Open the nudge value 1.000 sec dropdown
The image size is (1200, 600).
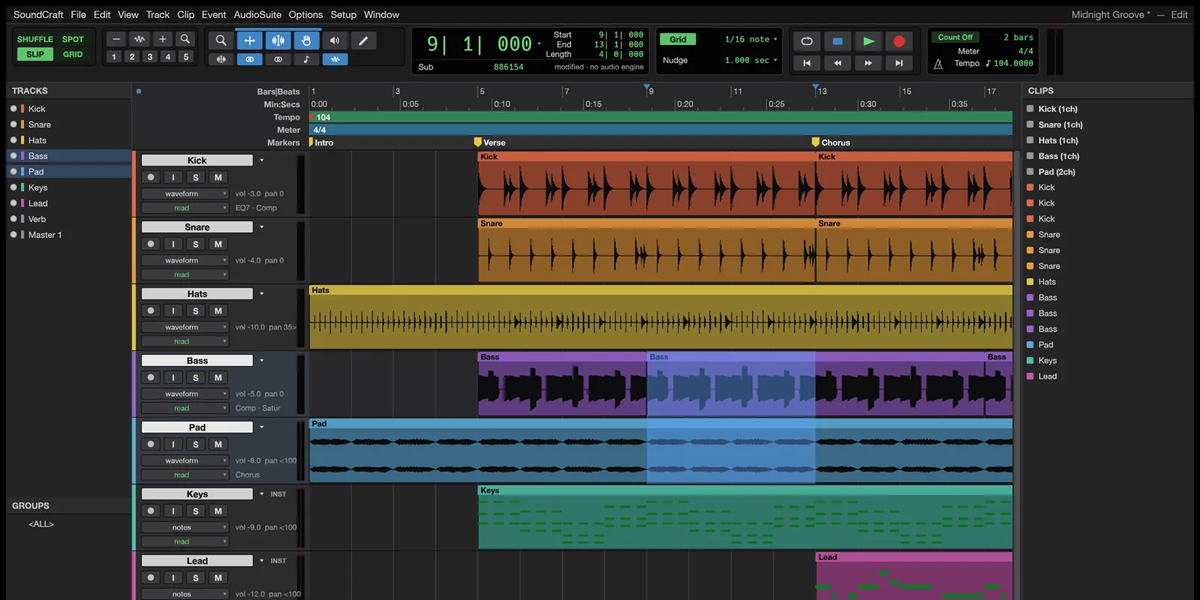pyautogui.click(x=750, y=60)
